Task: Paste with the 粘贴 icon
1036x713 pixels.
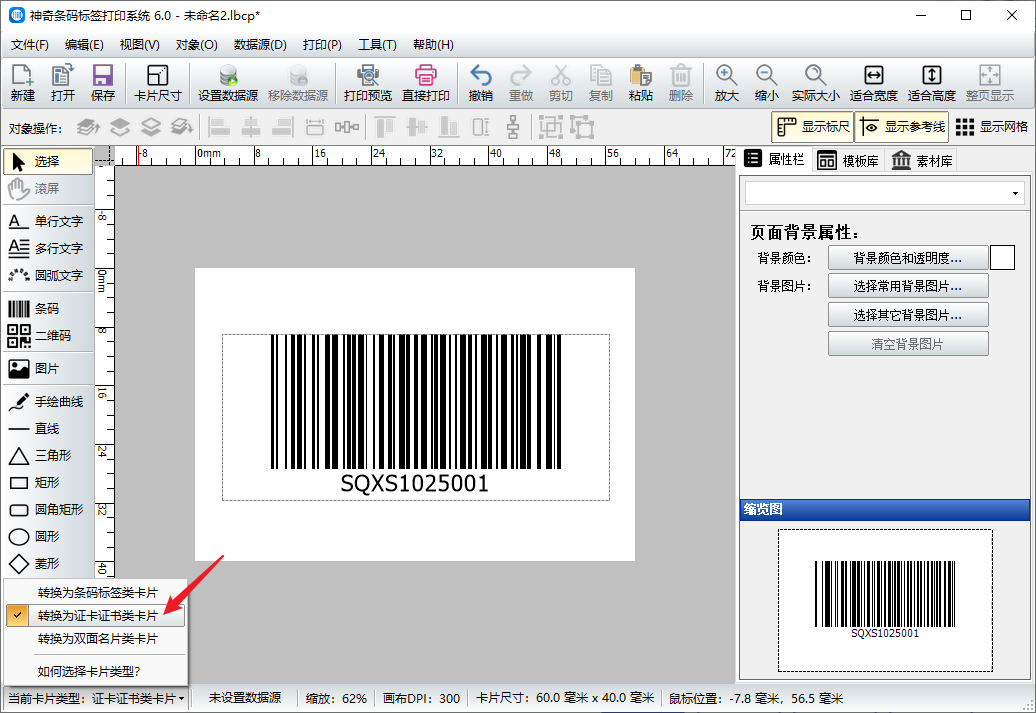Action: pyautogui.click(x=640, y=83)
